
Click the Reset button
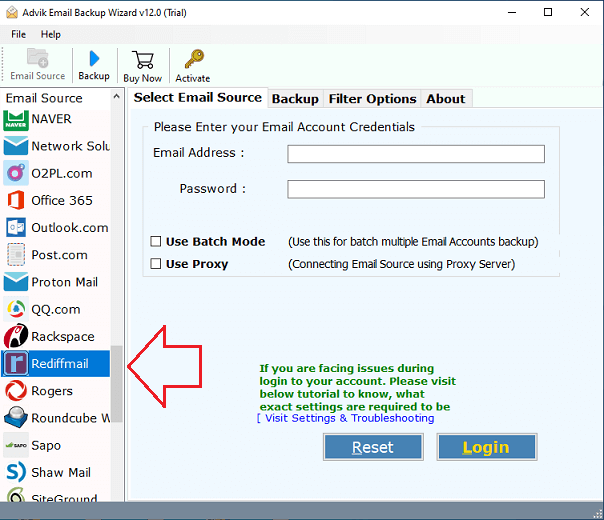373,447
